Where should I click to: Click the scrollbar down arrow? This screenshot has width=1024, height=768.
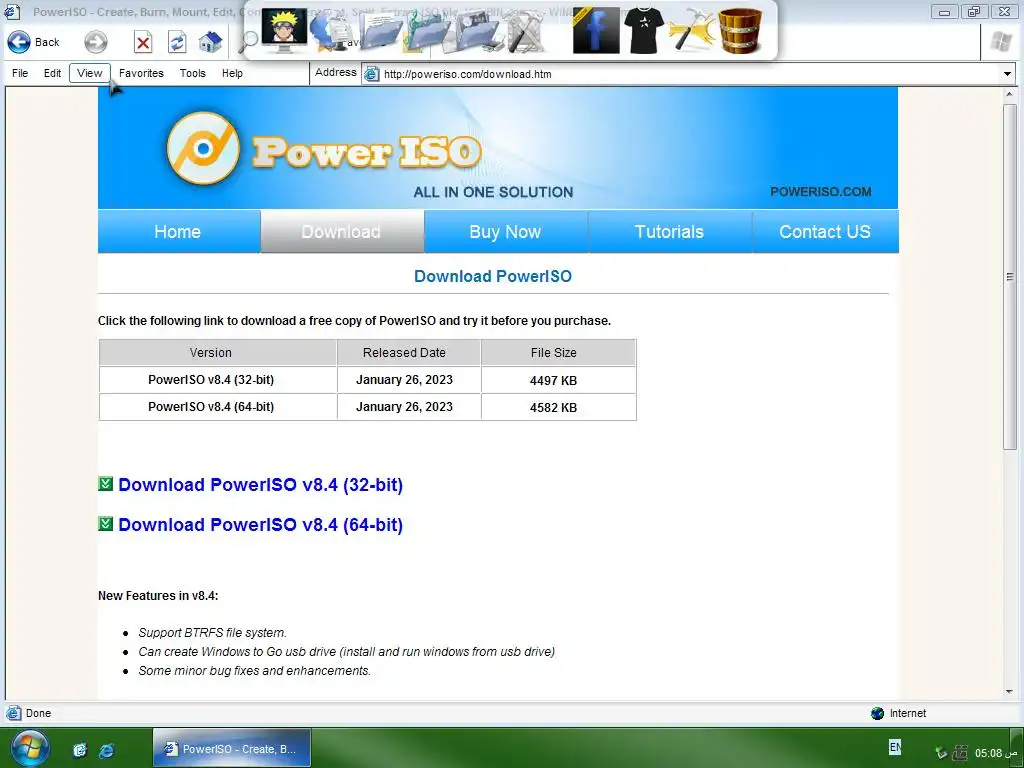click(x=1010, y=692)
